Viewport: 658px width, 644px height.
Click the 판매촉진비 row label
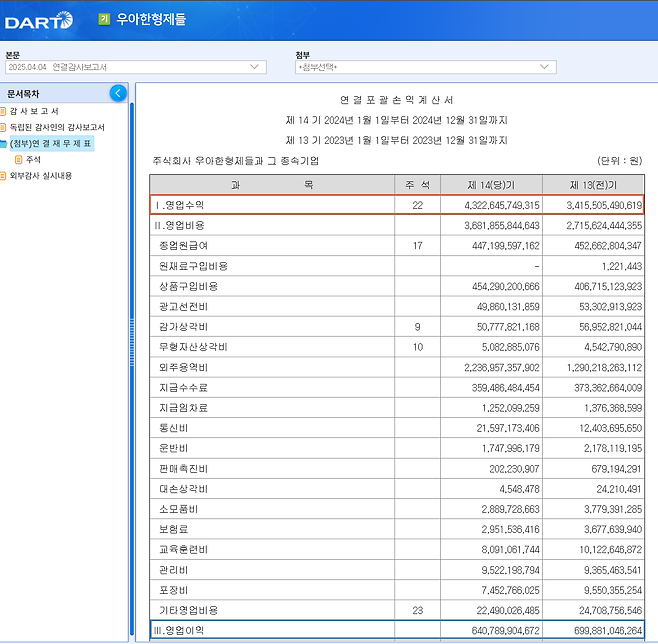click(183, 469)
